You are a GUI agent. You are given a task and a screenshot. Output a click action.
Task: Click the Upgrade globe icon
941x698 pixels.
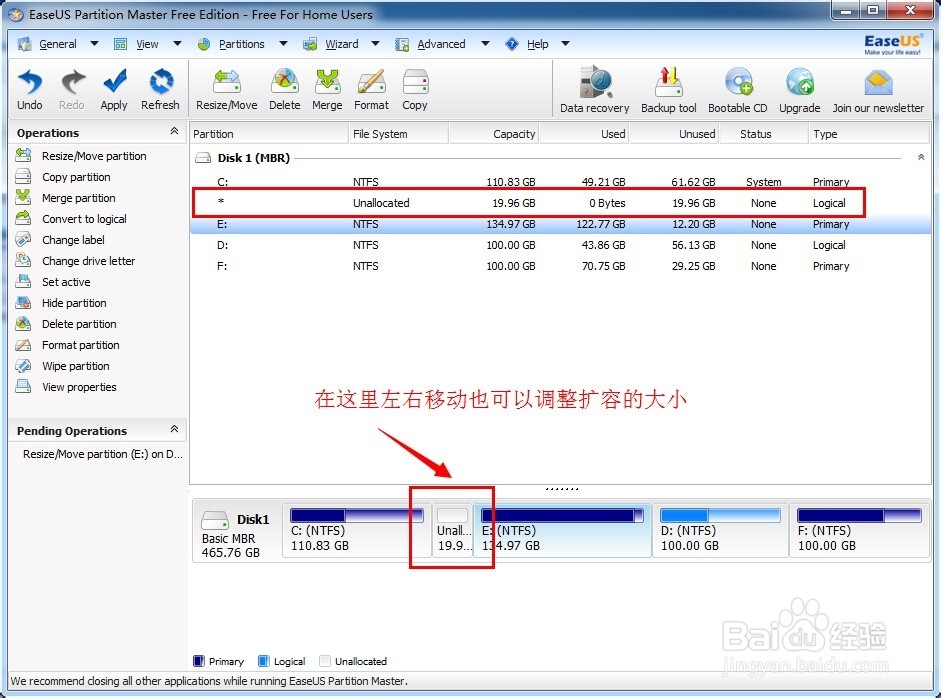coord(800,90)
